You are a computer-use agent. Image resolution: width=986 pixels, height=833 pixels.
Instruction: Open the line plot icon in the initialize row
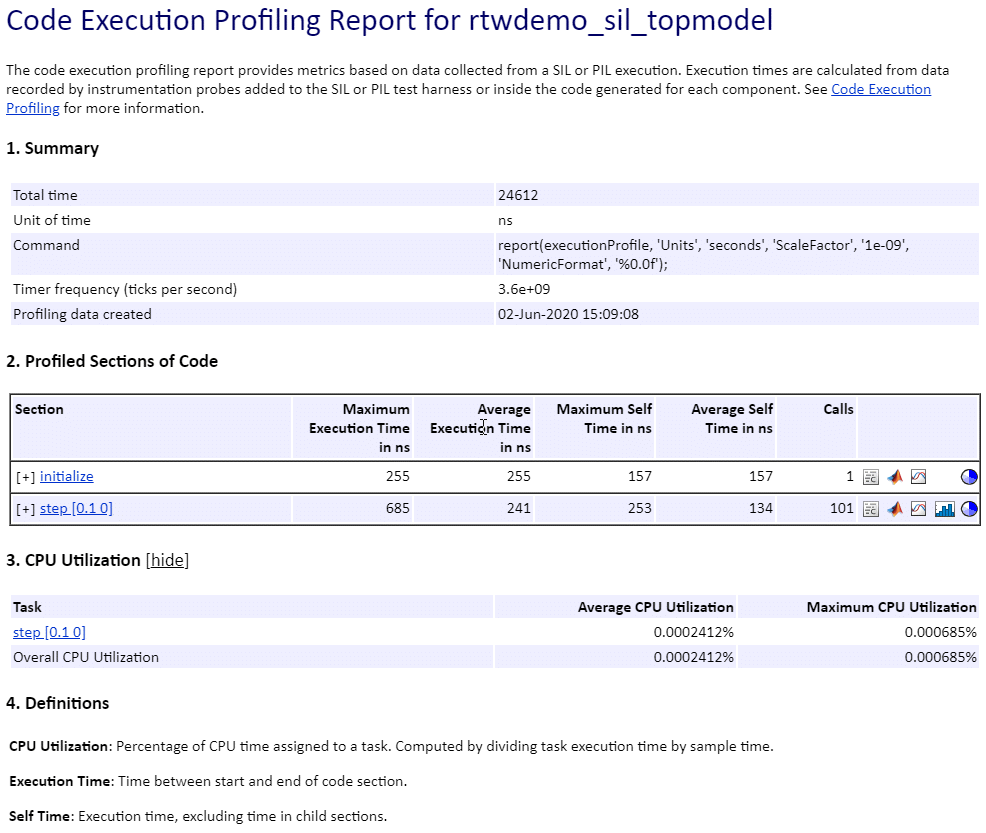[x=919, y=477]
